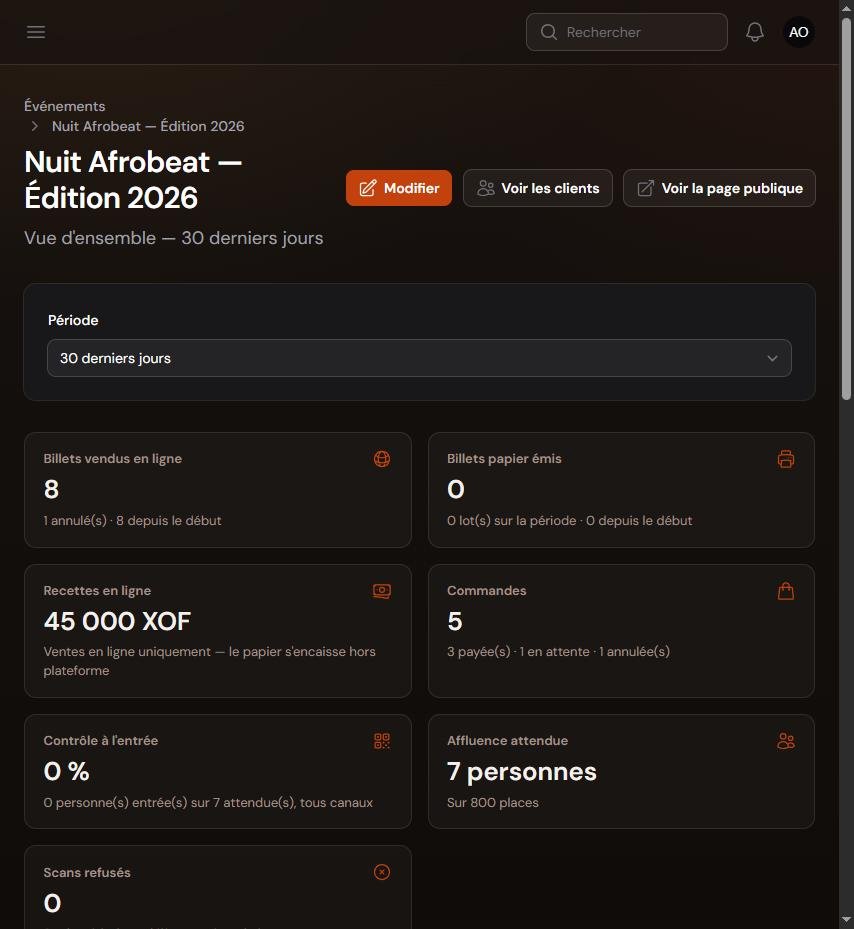Open Voir les clients
This screenshot has width=854, height=929.
click(538, 188)
